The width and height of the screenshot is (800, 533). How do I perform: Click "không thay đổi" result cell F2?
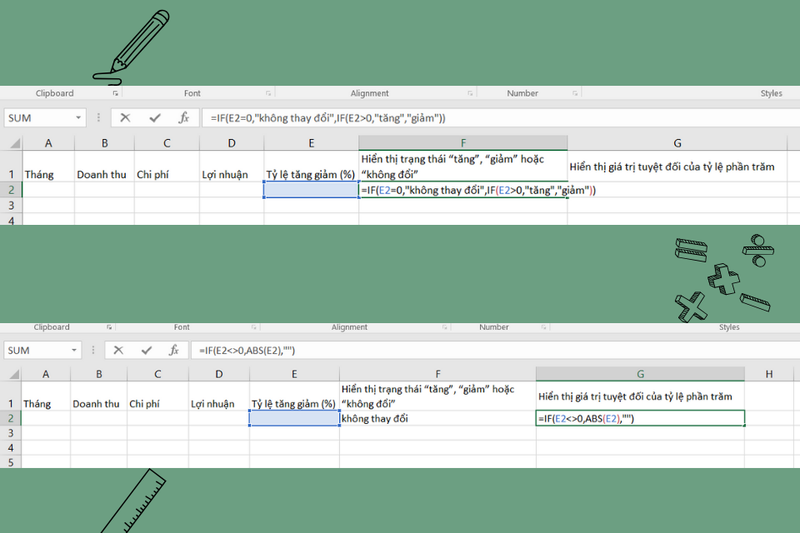coord(438,418)
